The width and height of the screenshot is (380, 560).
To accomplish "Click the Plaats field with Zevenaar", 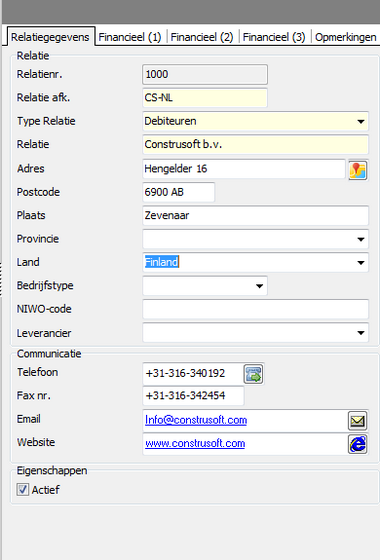I will click(x=255, y=215).
